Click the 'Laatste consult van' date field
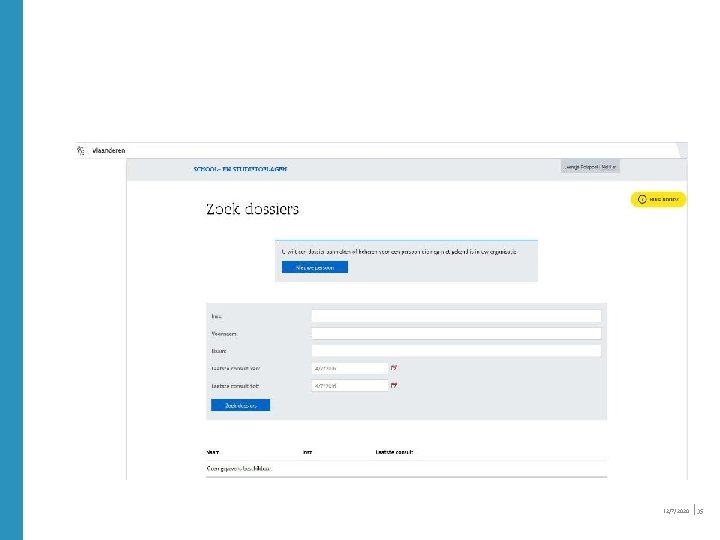This screenshot has height=540, width=720. point(350,368)
